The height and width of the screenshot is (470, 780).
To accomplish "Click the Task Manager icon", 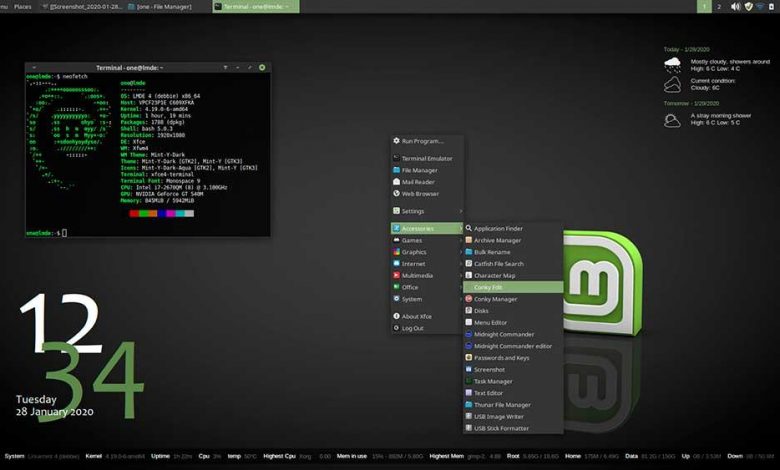I will [x=469, y=381].
